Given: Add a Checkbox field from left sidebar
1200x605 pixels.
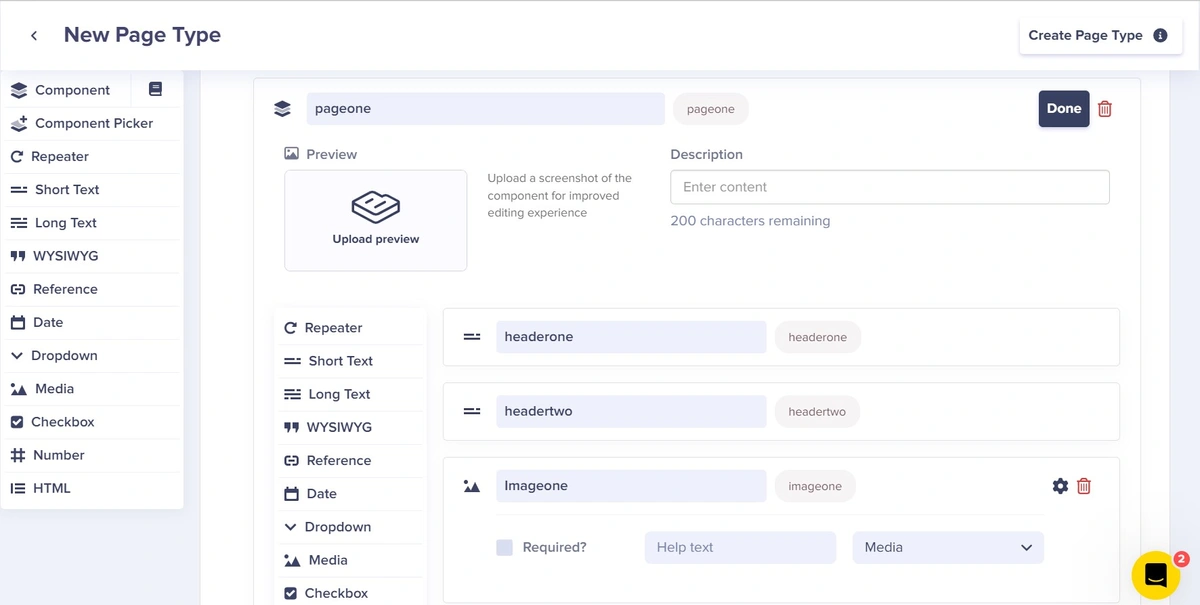Looking at the screenshot, I should click(63, 422).
